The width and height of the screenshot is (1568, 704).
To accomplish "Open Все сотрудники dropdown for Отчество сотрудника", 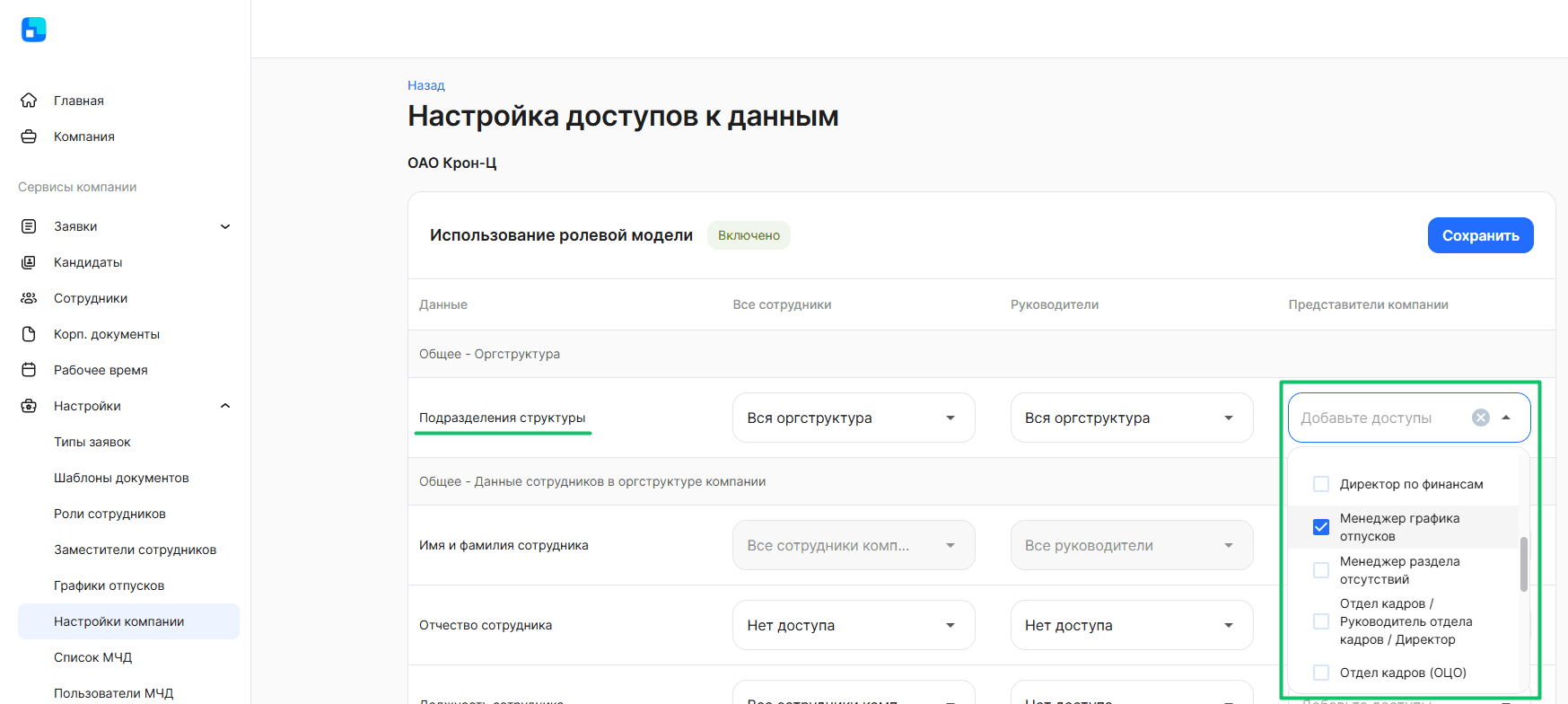I will coord(854,625).
